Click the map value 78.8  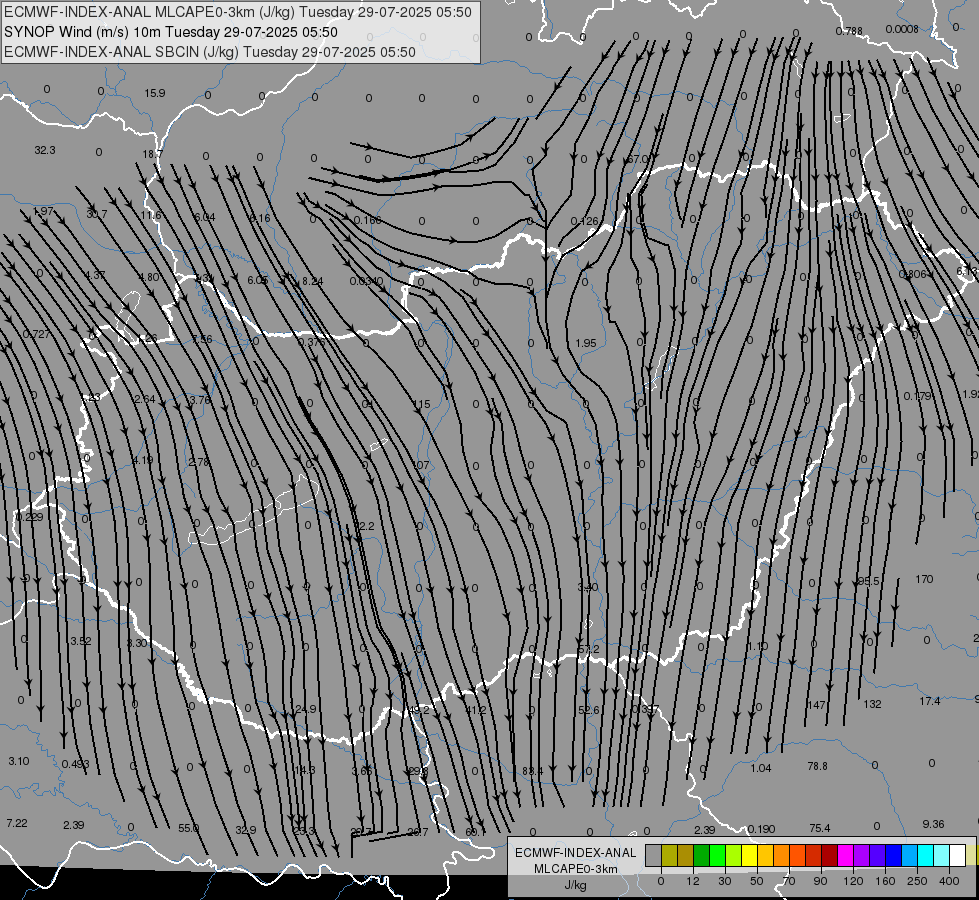pyautogui.click(x=817, y=765)
